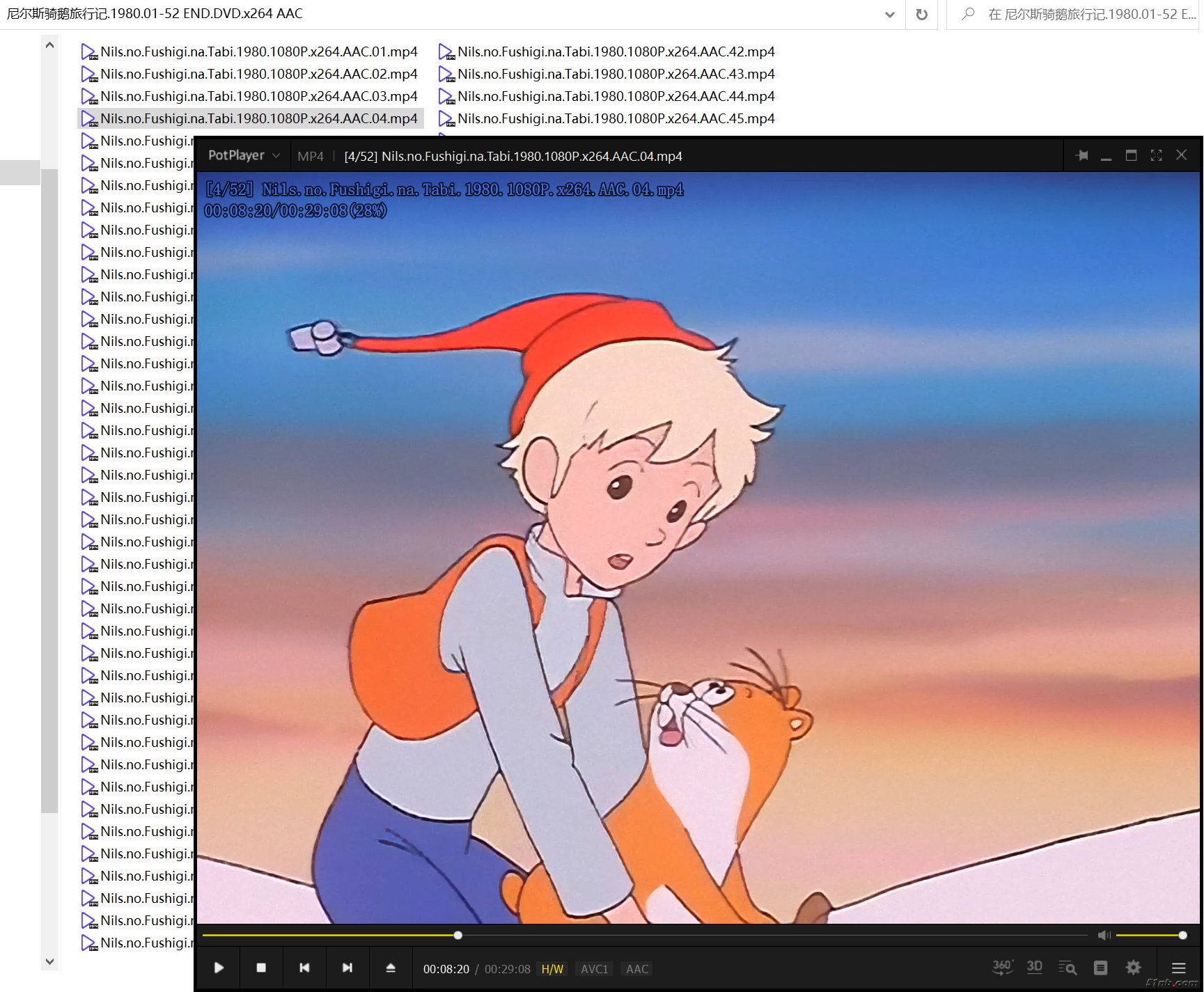Open the hamburger menu in PotPlayer
This screenshot has width=1204, height=992.
(1178, 968)
